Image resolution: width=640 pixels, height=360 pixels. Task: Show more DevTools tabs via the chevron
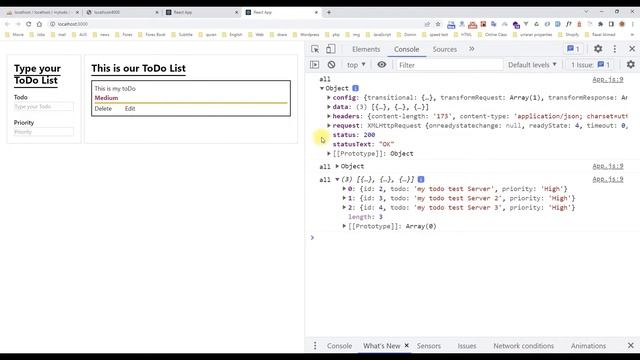[x=471, y=49]
